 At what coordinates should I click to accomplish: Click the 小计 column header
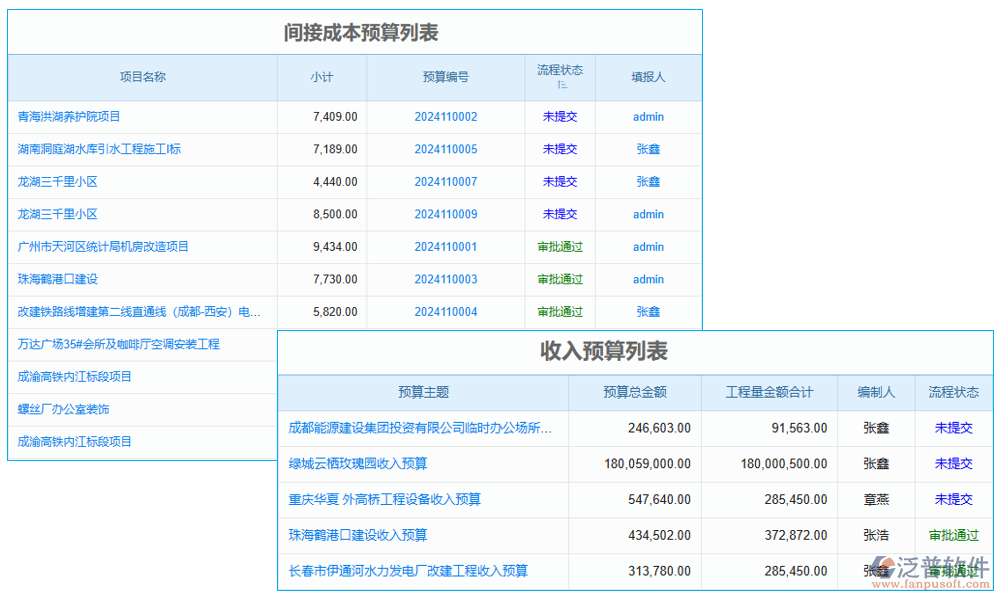(x=322, y=77)
